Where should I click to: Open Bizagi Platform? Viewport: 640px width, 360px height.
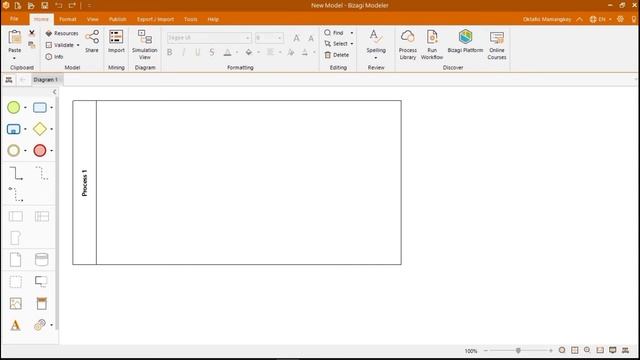465,41
